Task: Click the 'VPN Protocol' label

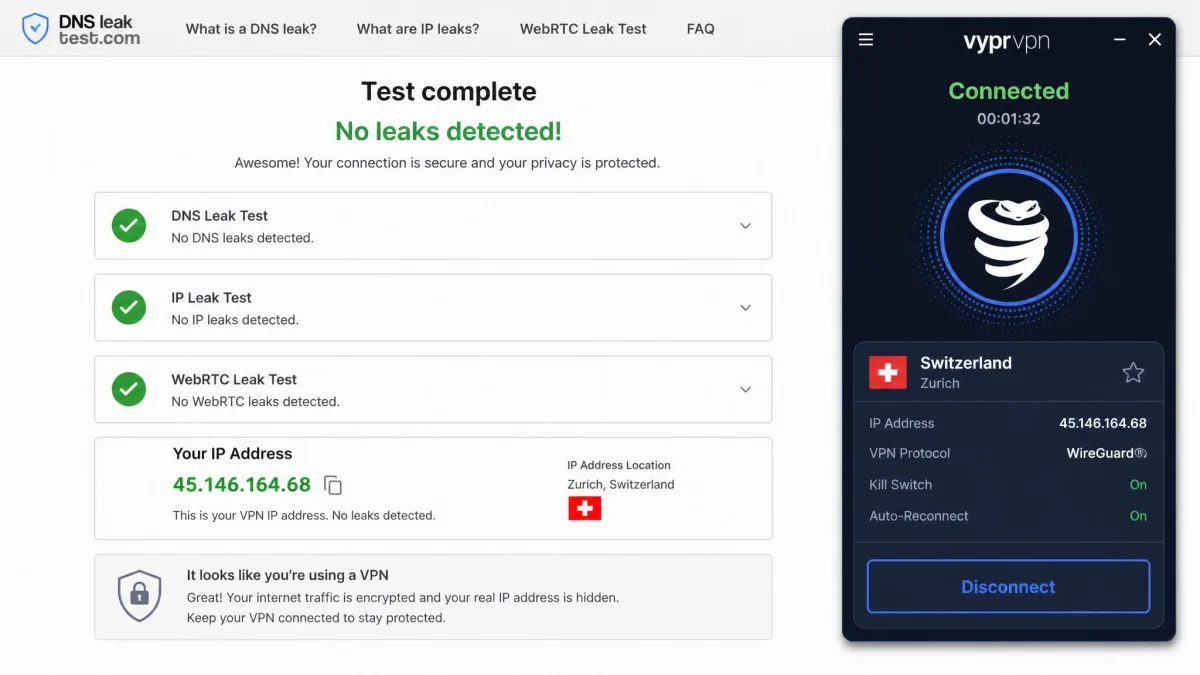Action: [909, 453]
